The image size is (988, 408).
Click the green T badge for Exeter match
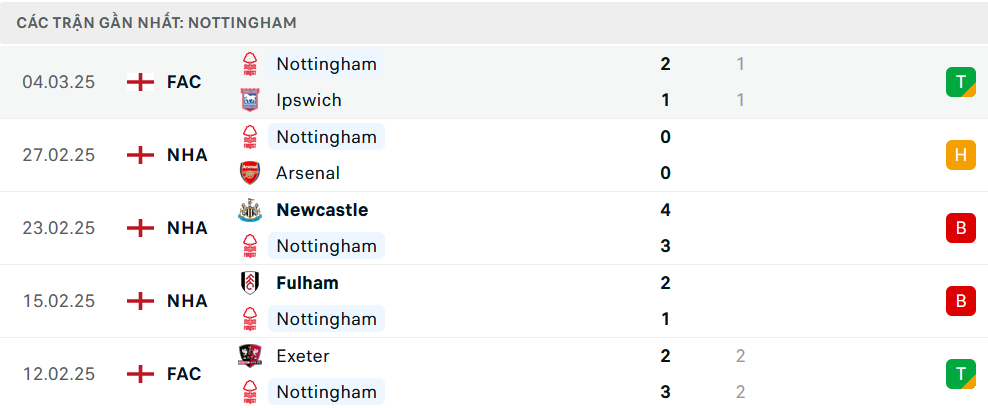pyautogui.click(x=960, y=374)
